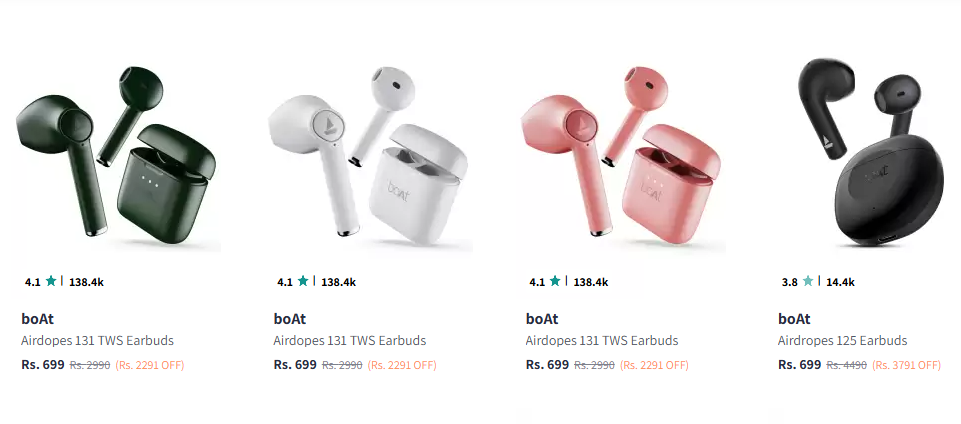Open the Airdopes 131 title under pink earbuds
The width and height of the screenshot is (961, 424).
602,341
